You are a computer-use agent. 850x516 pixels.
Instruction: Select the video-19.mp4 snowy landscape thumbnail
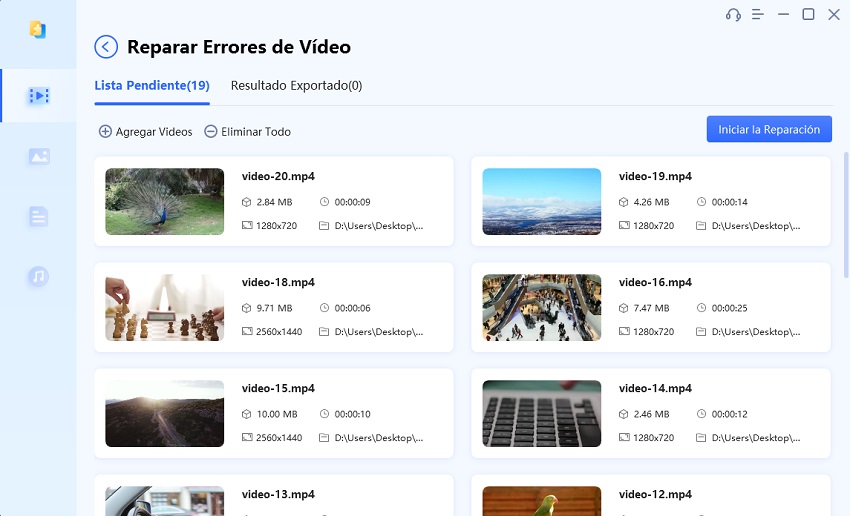click(x=542, y=201)
